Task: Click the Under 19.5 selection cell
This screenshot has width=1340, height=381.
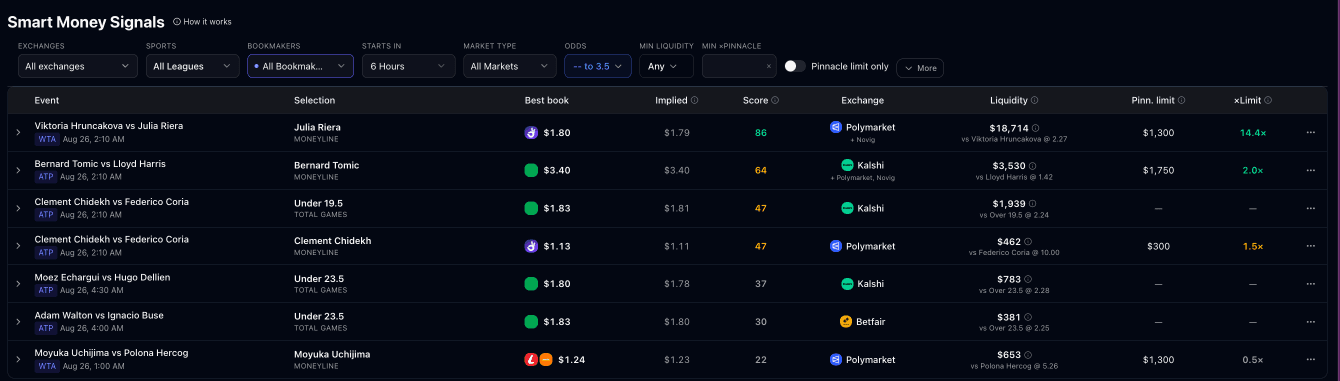Action: pos(320,208)
